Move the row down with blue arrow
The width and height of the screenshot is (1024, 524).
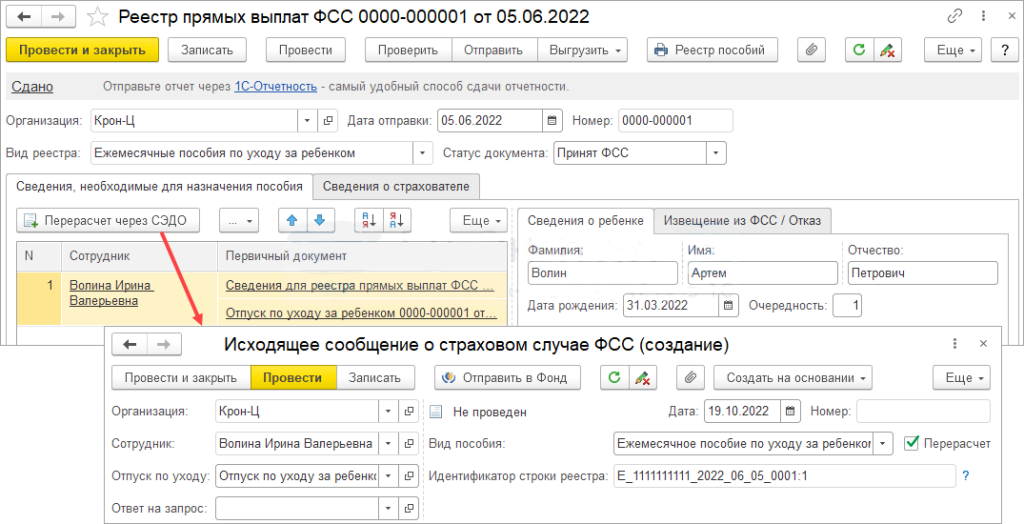pos(319,220)
